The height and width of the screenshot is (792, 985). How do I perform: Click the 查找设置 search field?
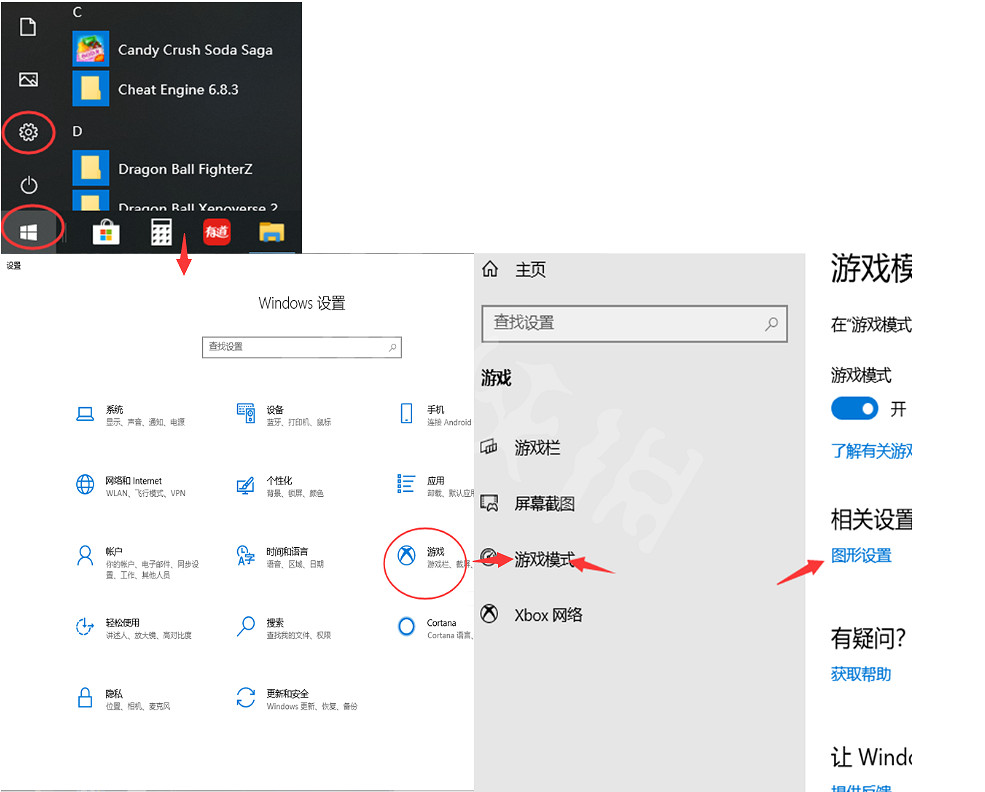coord(634,323)
